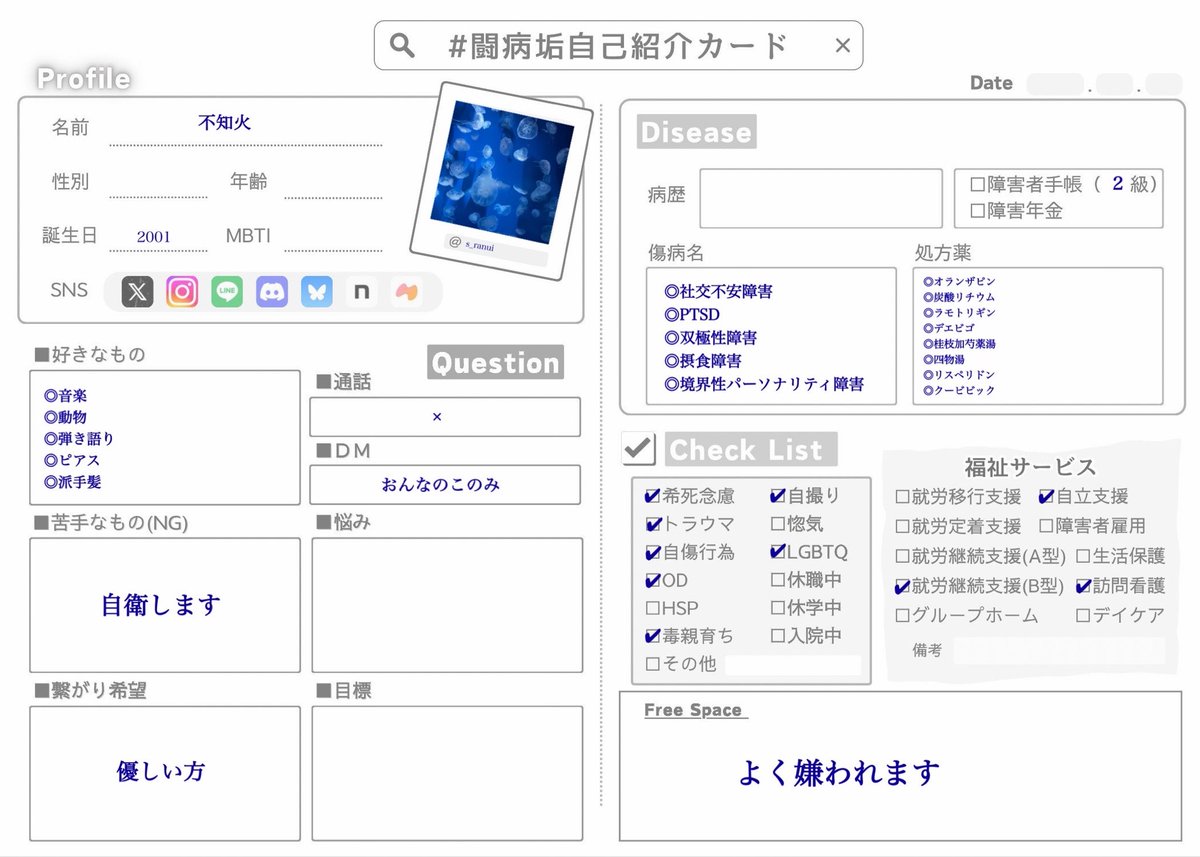Toggle the 就労継続支援(B型) checkbox
The height and width of the screenshot is (857, 1200).
click(902, 586)
